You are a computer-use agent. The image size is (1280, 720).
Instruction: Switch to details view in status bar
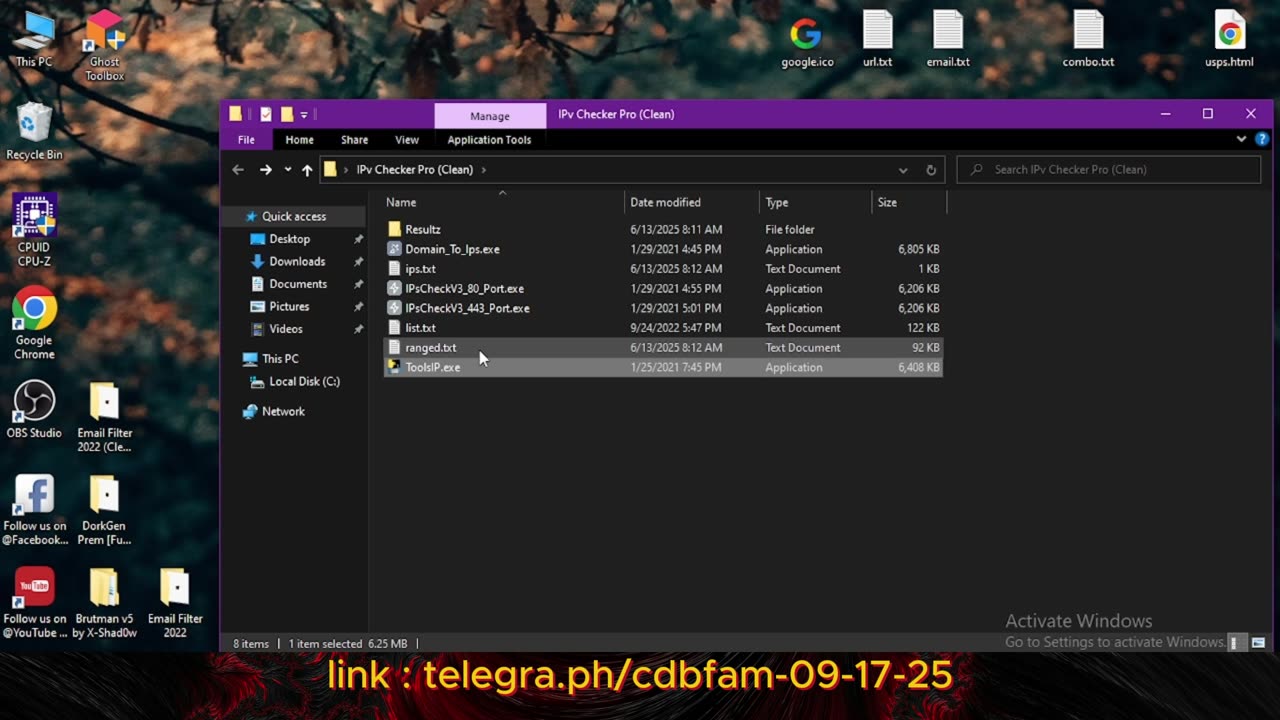coord(1234,643)
